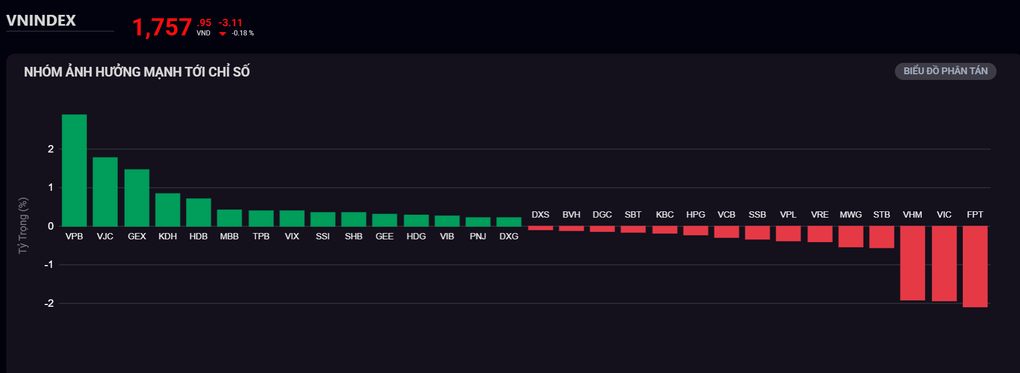Click the DXG ticker label
Screen dimensions: 1020x373
[x=509, y=236]
